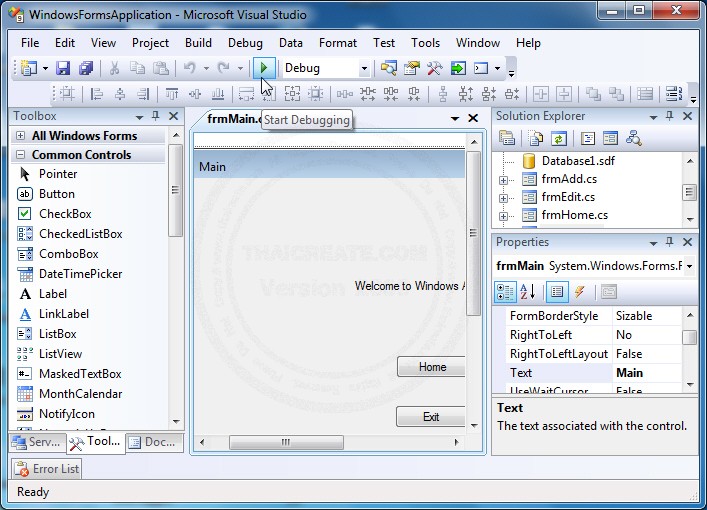Screen dimensions: 707x510
Task: Click the Home button on the form
Action: [x=431, y=367]
